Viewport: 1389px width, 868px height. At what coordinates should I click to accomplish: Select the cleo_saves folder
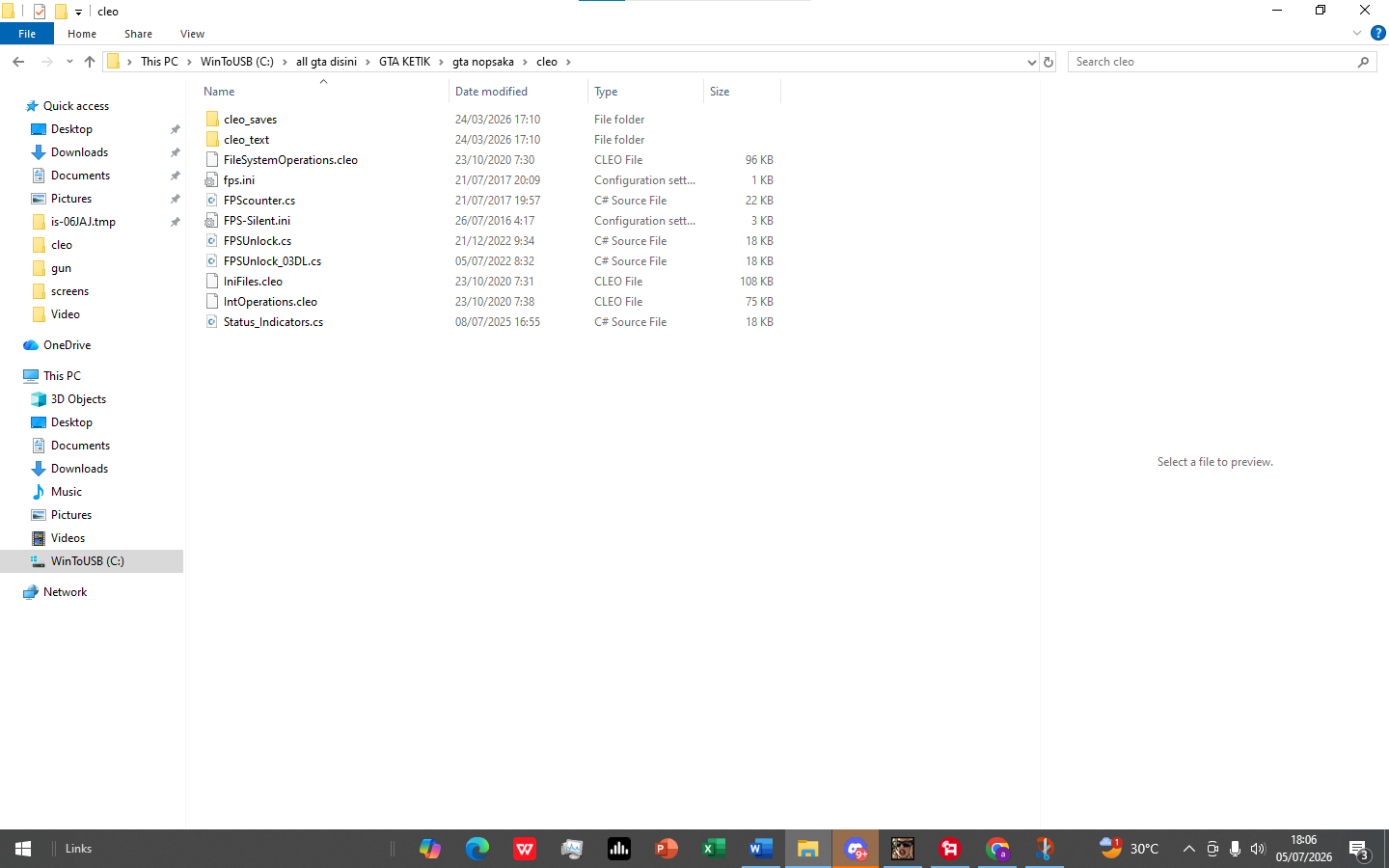(250, 120)
